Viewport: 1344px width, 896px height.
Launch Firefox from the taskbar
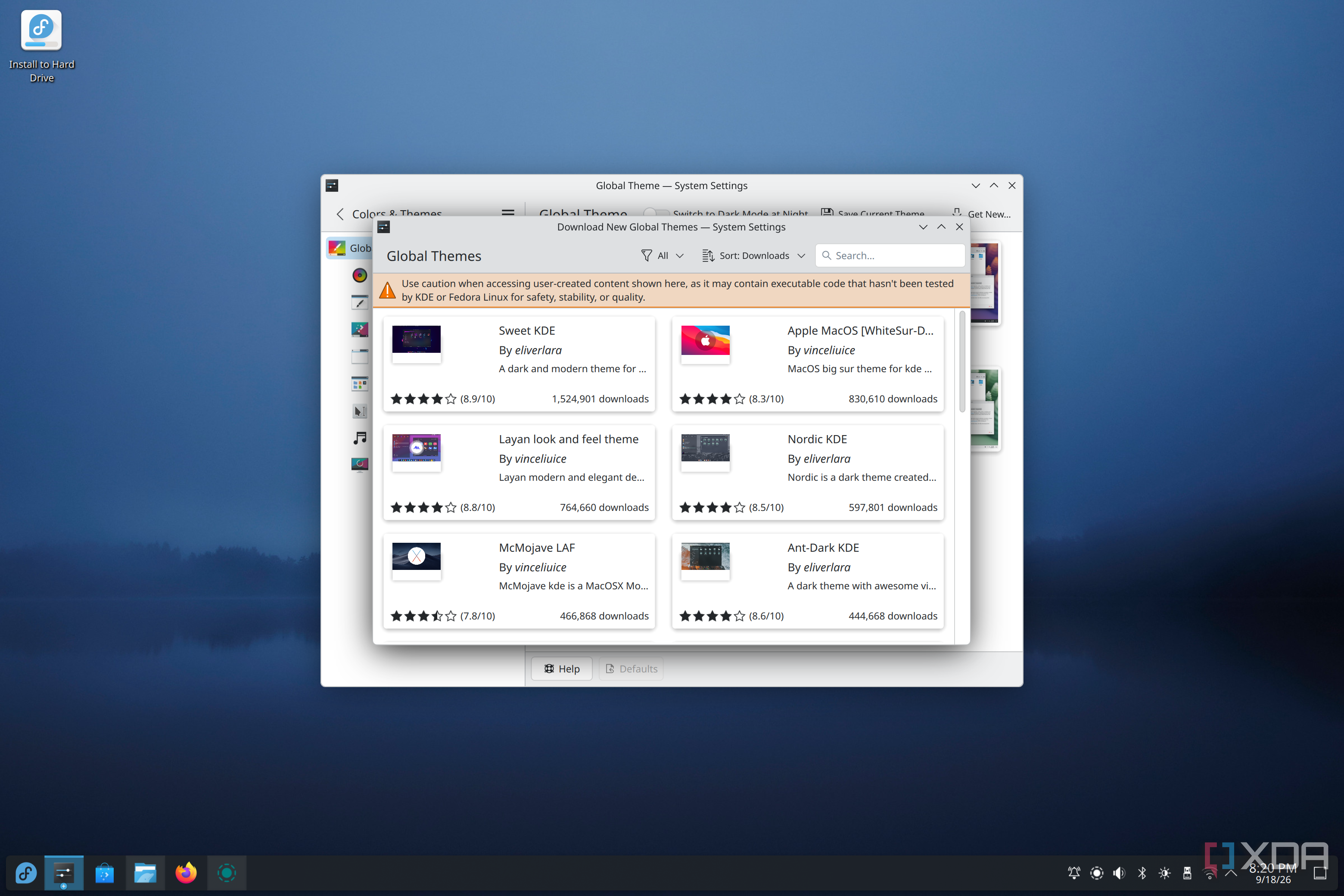(x=186, y=873)
